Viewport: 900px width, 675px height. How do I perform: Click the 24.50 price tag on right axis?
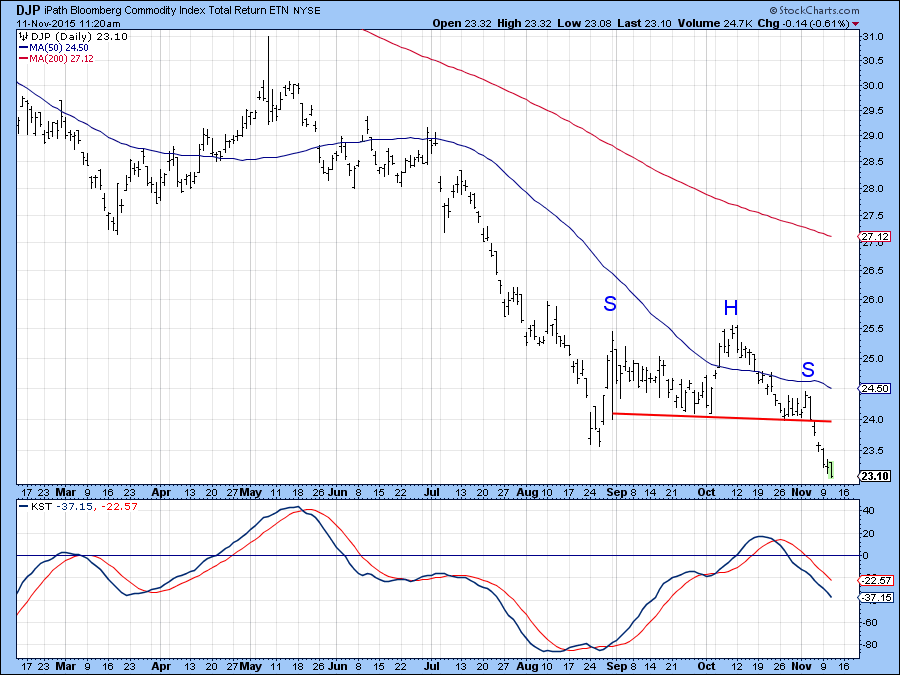pyautogui.click(x=876, y=388)
